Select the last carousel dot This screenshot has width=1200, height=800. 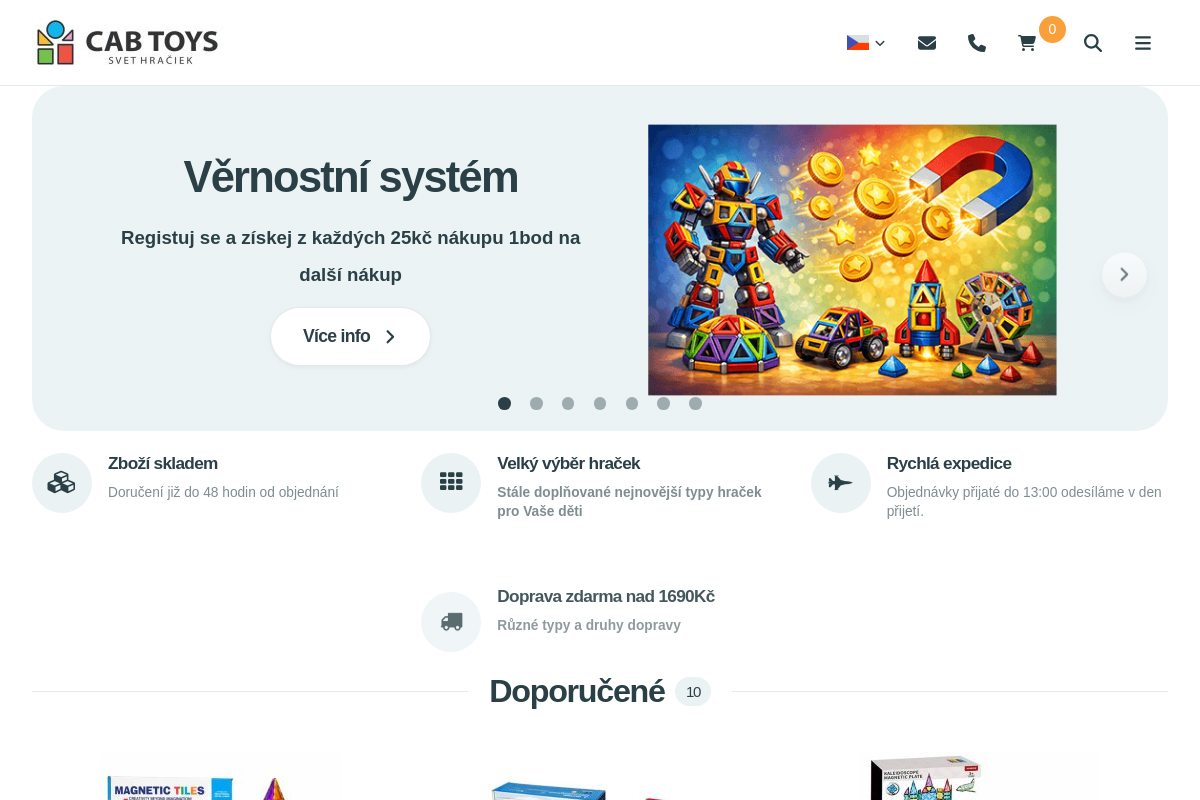[695, 403]
